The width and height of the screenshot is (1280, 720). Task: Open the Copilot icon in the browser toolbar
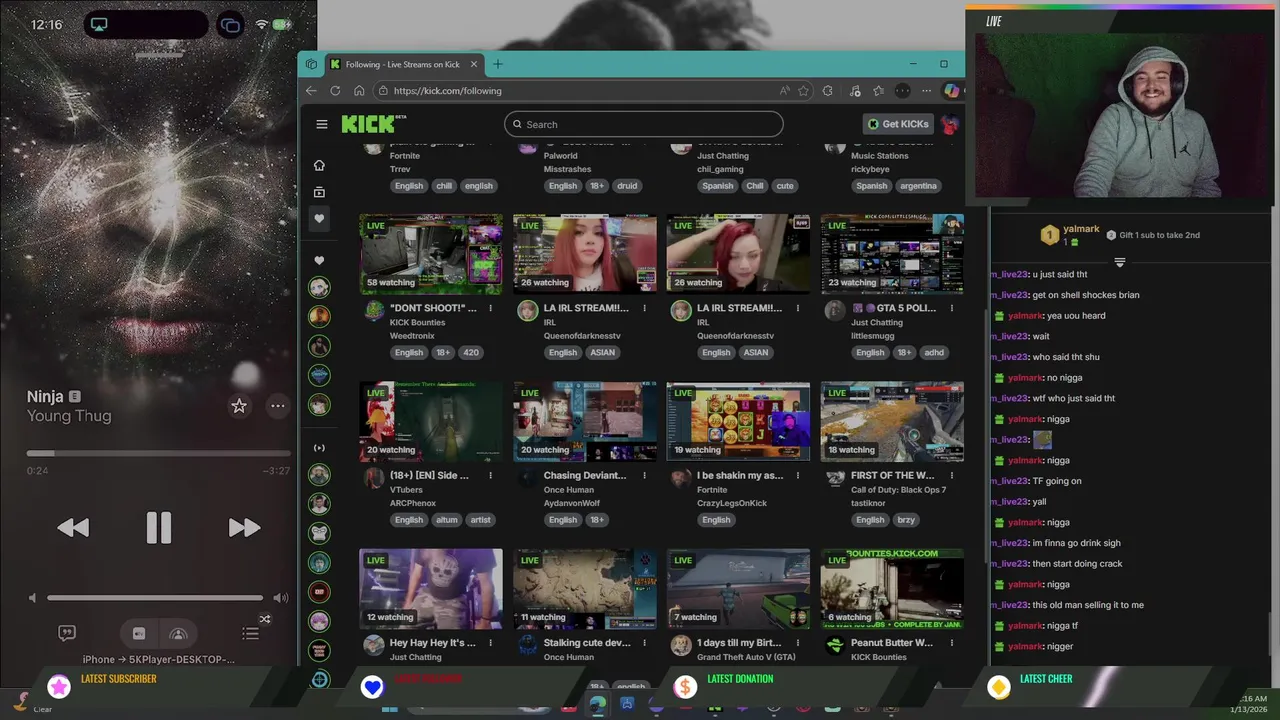951,91
